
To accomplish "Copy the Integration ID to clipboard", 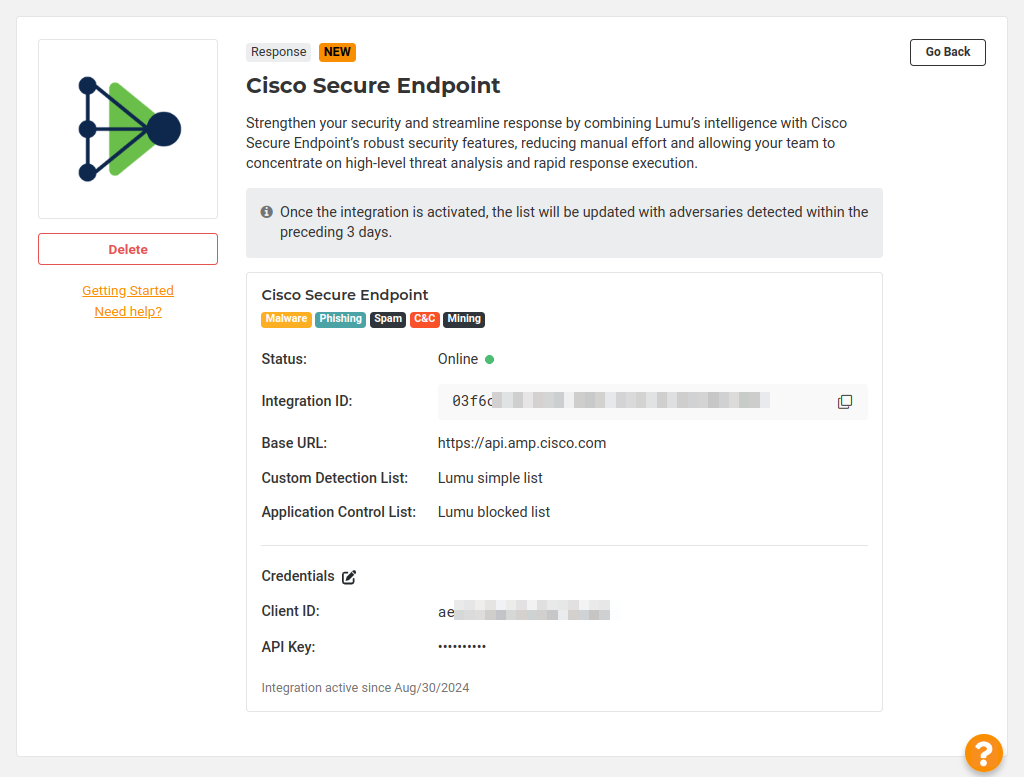I will tap(845, 401).
